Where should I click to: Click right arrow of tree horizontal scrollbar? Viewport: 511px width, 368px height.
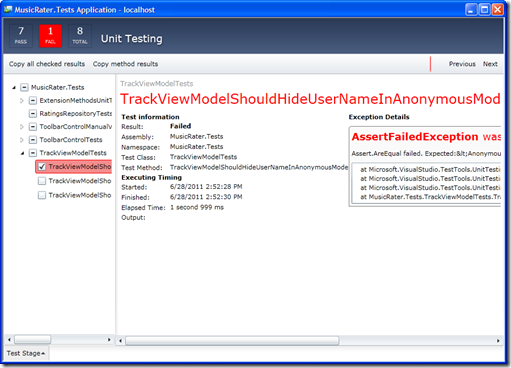(109, 340)
